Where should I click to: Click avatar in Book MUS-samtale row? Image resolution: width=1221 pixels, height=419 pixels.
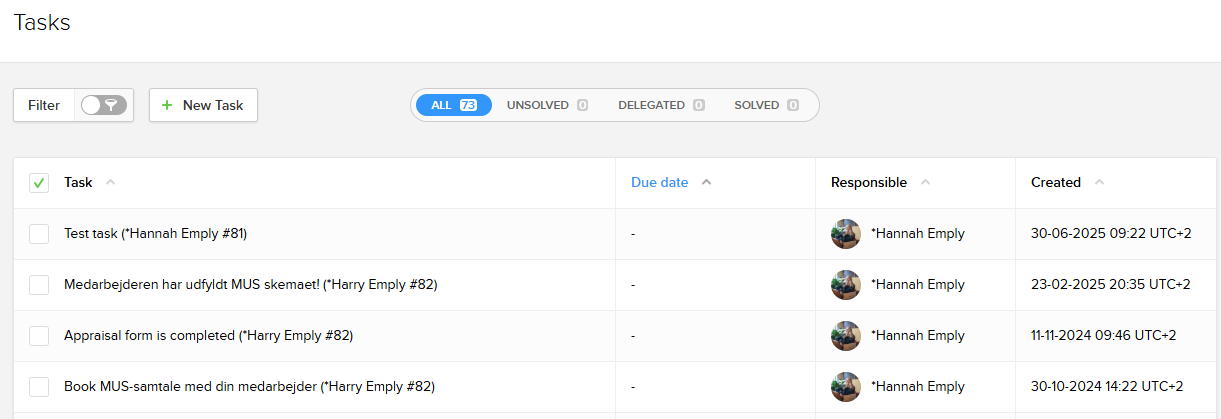coord(845,387)
